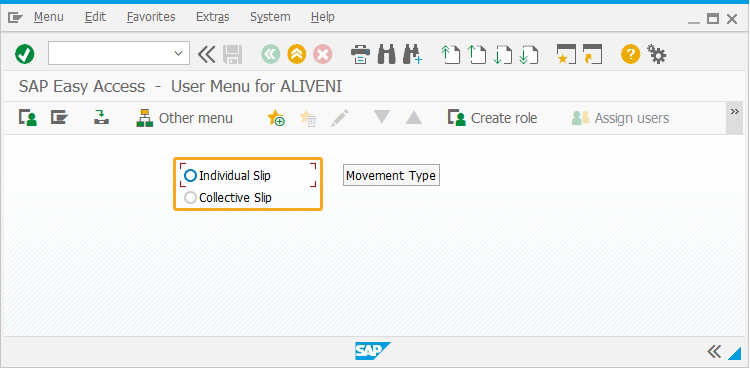Click the SAP Business Workplace icon

101,118
